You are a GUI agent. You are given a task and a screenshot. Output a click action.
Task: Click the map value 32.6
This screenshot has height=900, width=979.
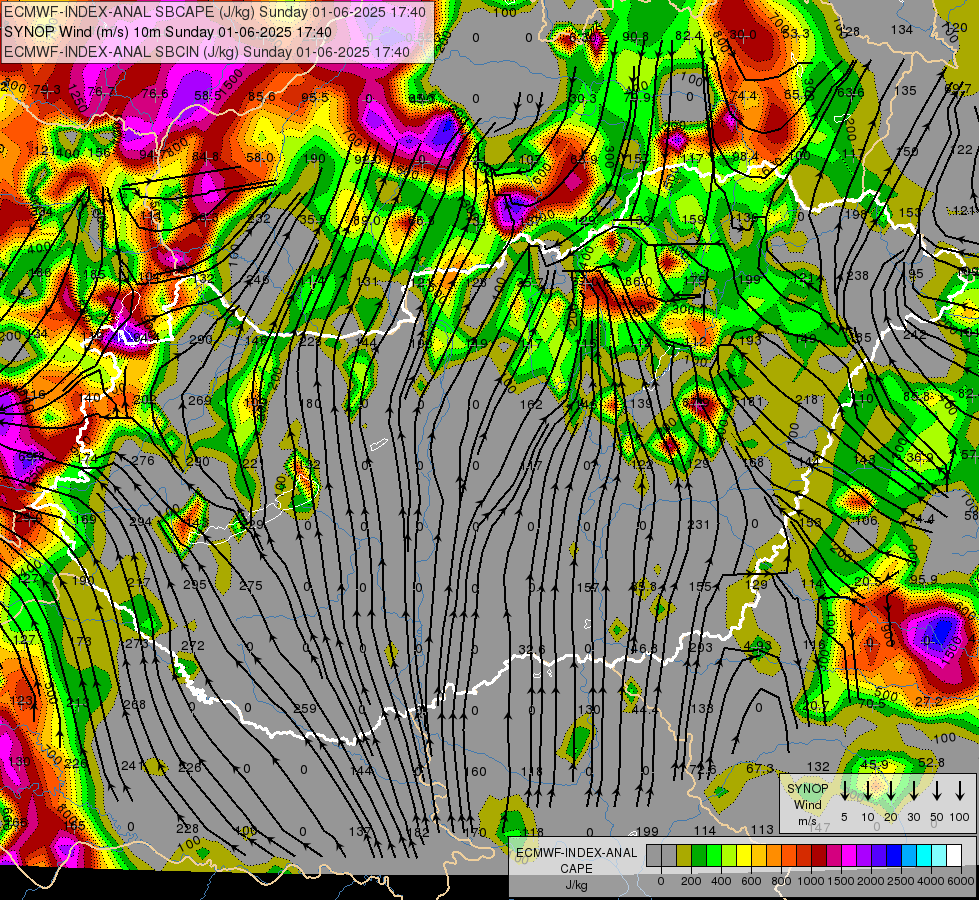coord(531,649)
